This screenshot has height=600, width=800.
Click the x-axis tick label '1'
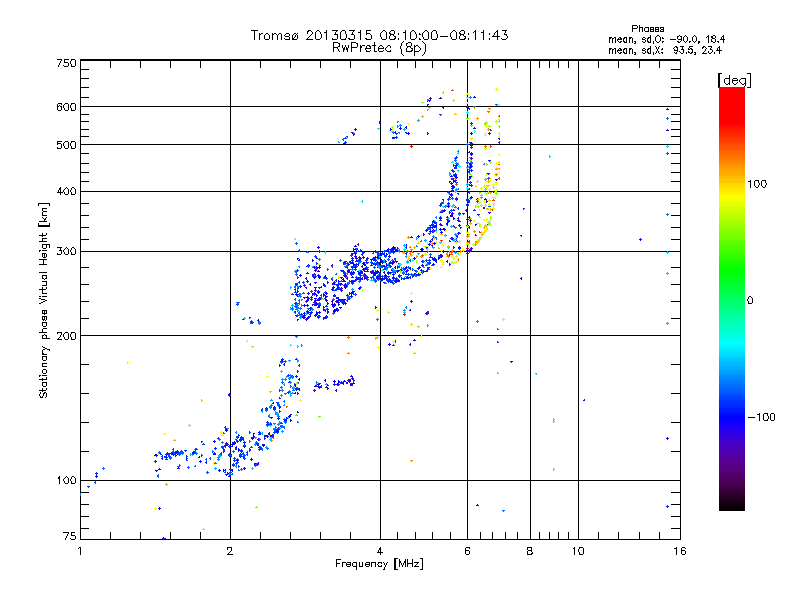pos(80,551)
